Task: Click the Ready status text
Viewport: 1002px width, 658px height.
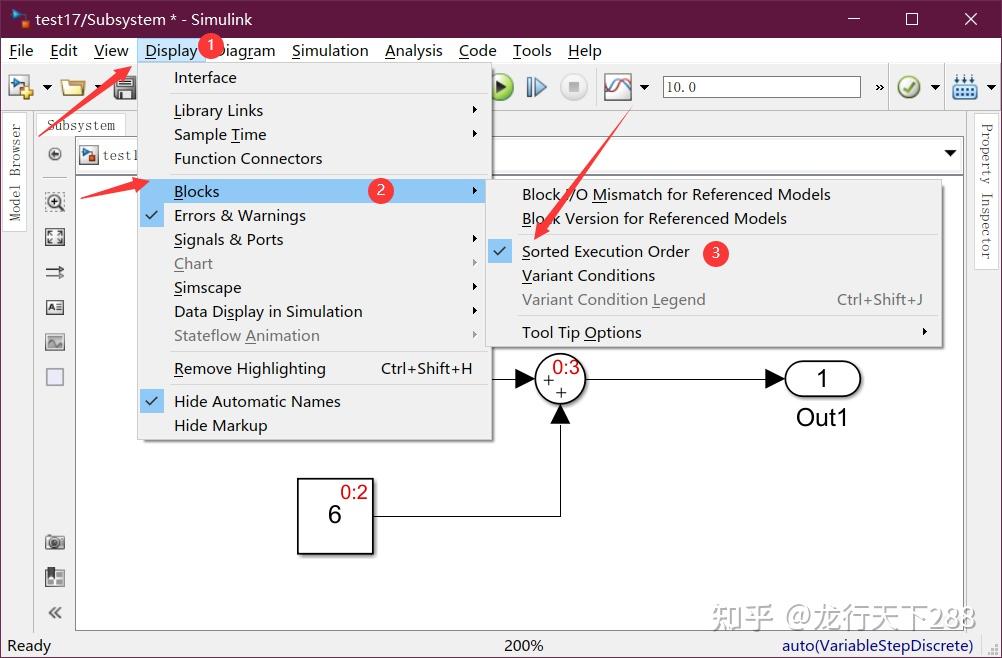Action: [29, 646]
